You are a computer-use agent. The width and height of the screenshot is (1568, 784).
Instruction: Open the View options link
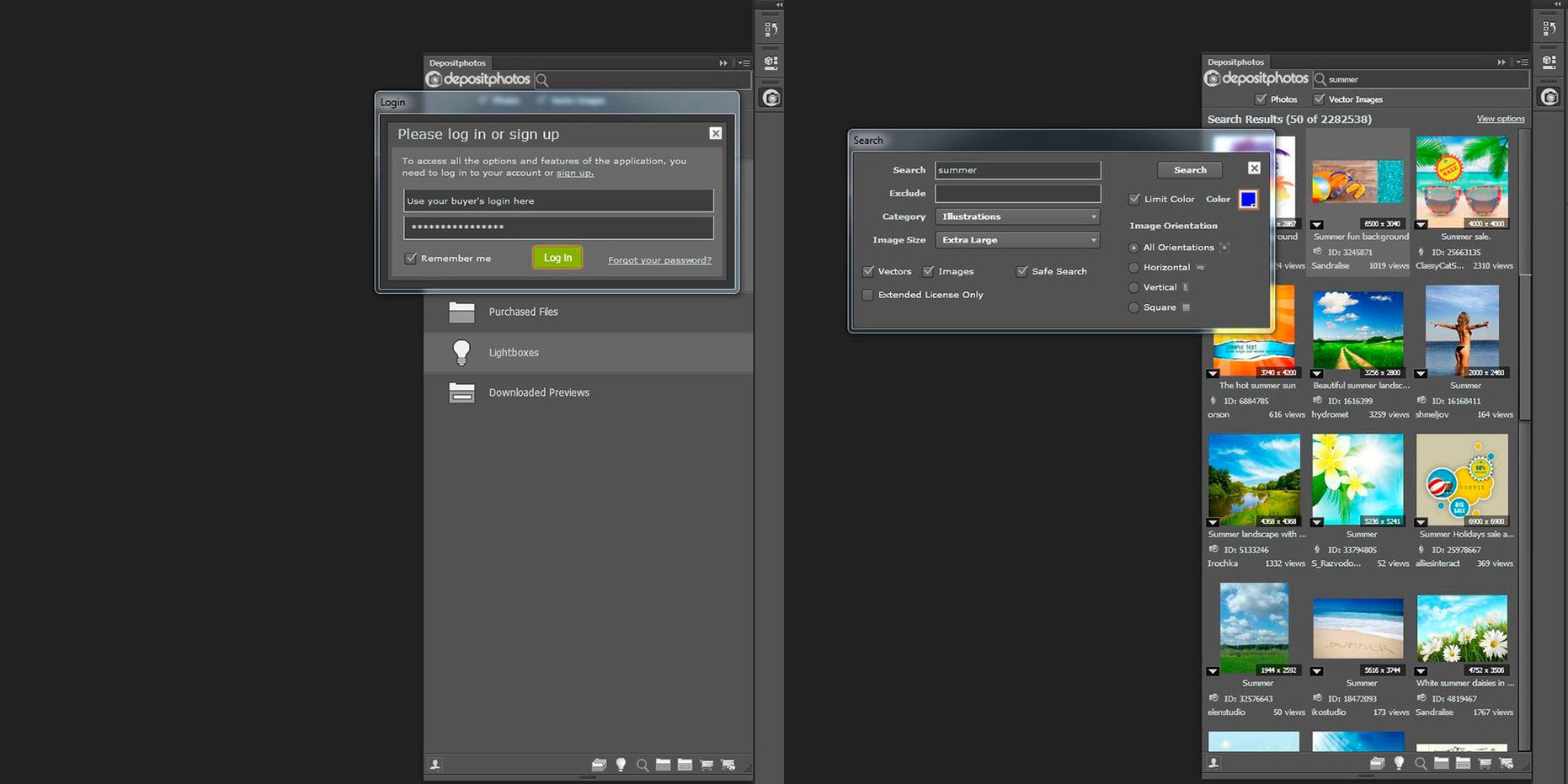tap(1501, 119)
